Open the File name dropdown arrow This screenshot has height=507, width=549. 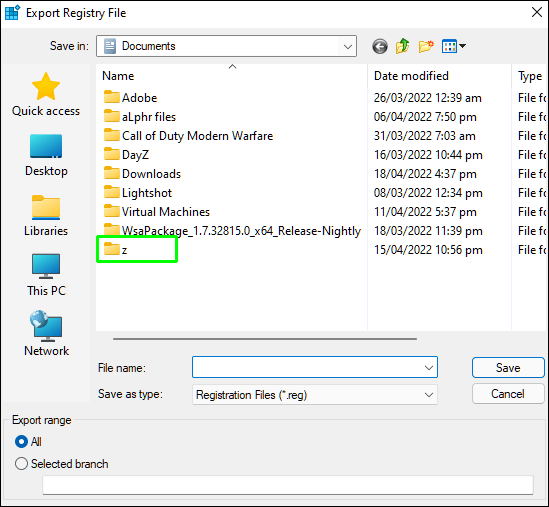(x=429, y=368)
